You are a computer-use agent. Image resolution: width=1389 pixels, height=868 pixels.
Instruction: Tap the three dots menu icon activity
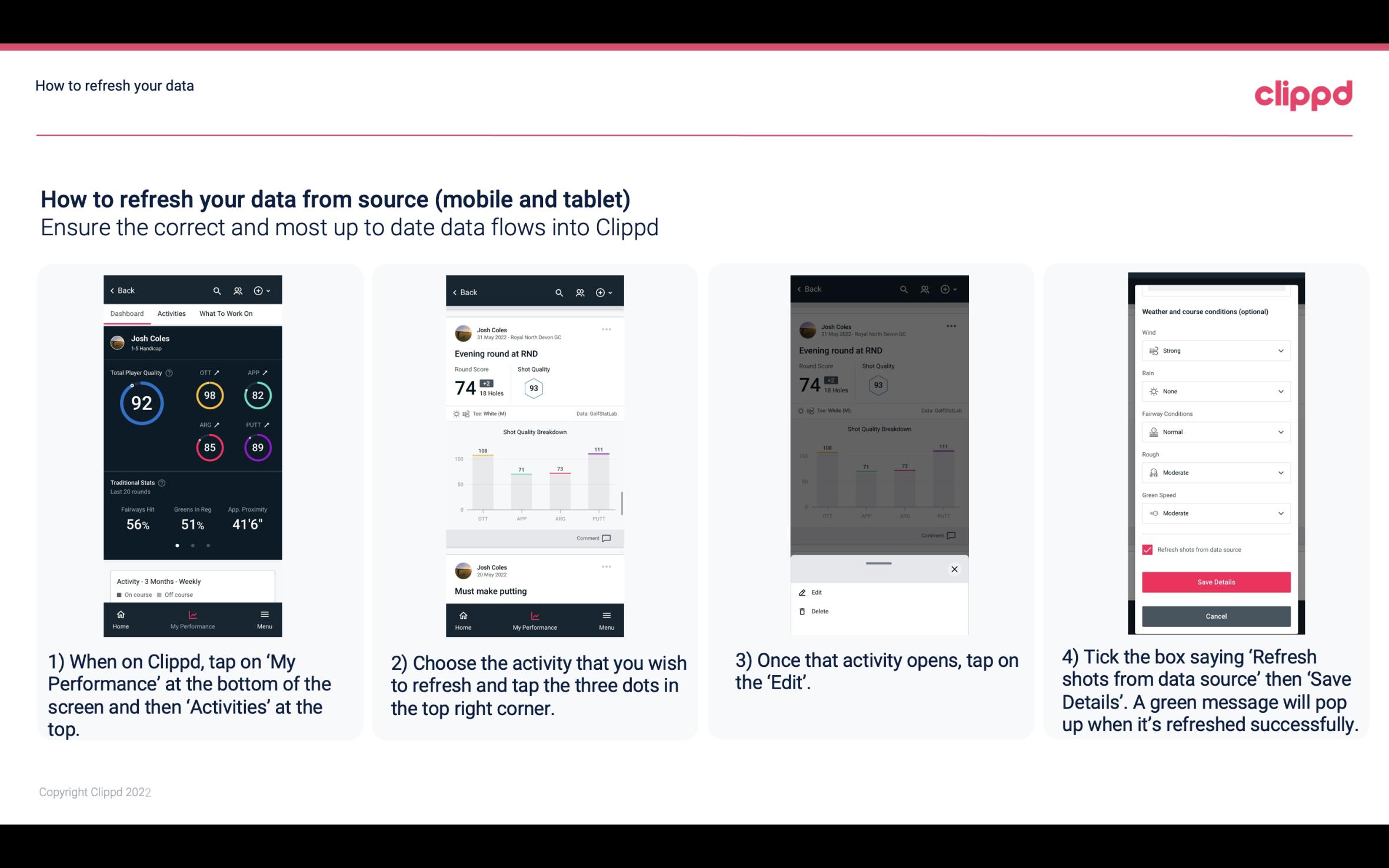[x=608, y=330]
